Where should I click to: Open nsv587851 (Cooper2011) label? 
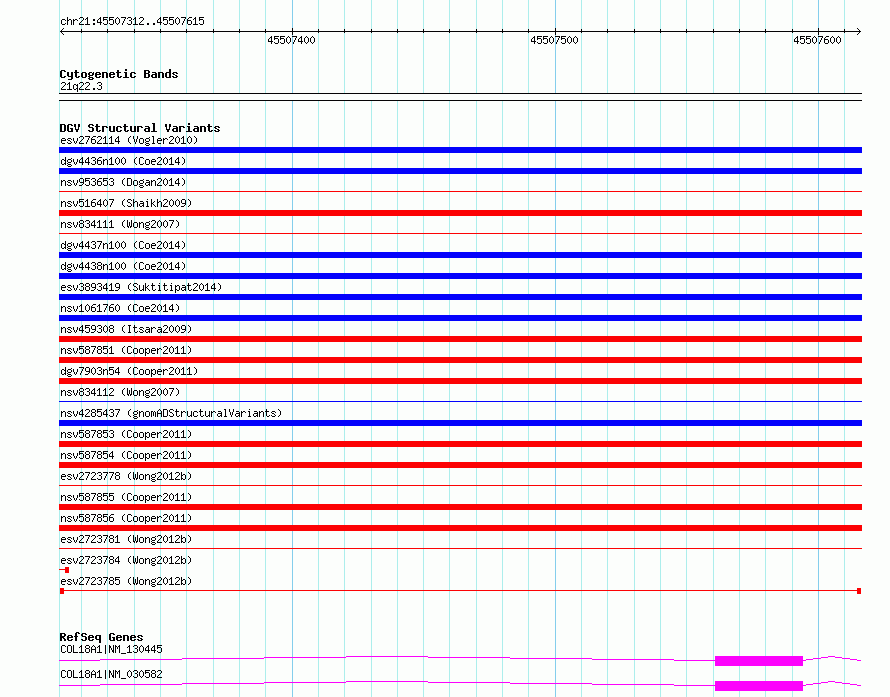click(x=126, y=350)
